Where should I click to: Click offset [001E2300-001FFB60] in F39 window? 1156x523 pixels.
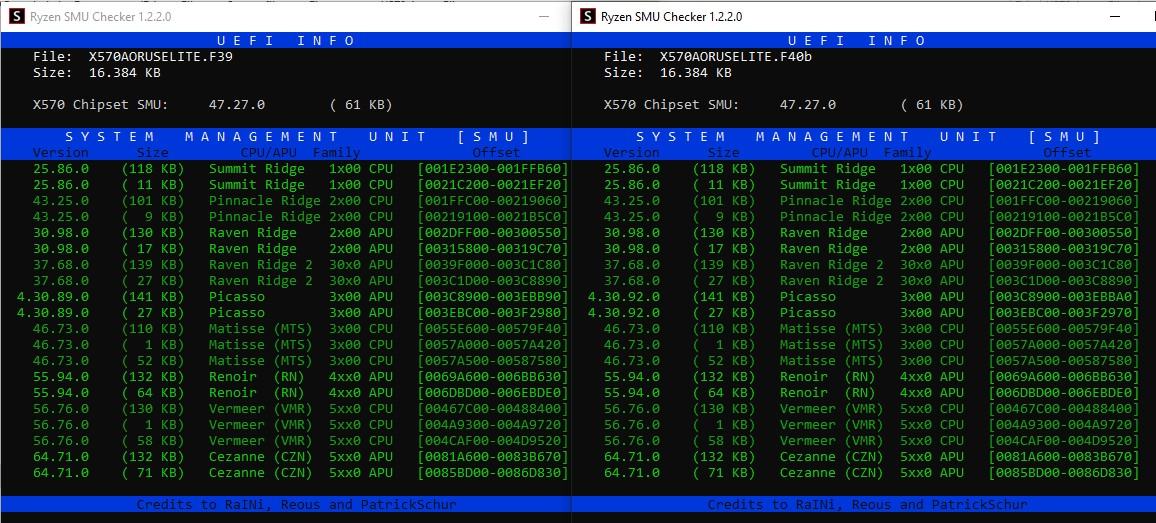coord(493,168)
